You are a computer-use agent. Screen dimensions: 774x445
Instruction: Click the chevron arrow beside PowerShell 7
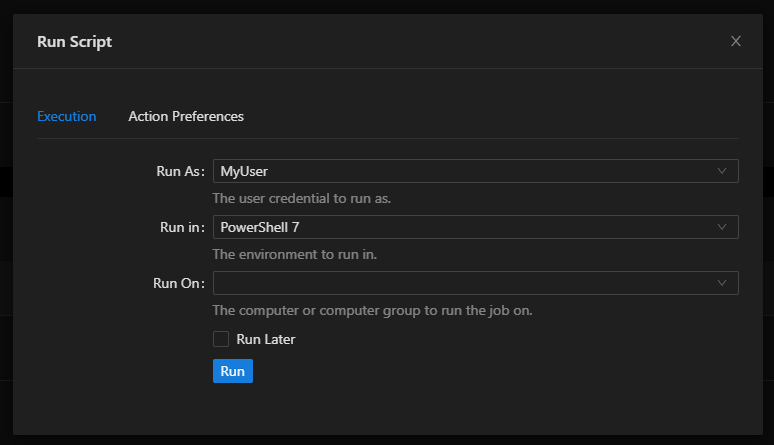(x=723, y=227)
